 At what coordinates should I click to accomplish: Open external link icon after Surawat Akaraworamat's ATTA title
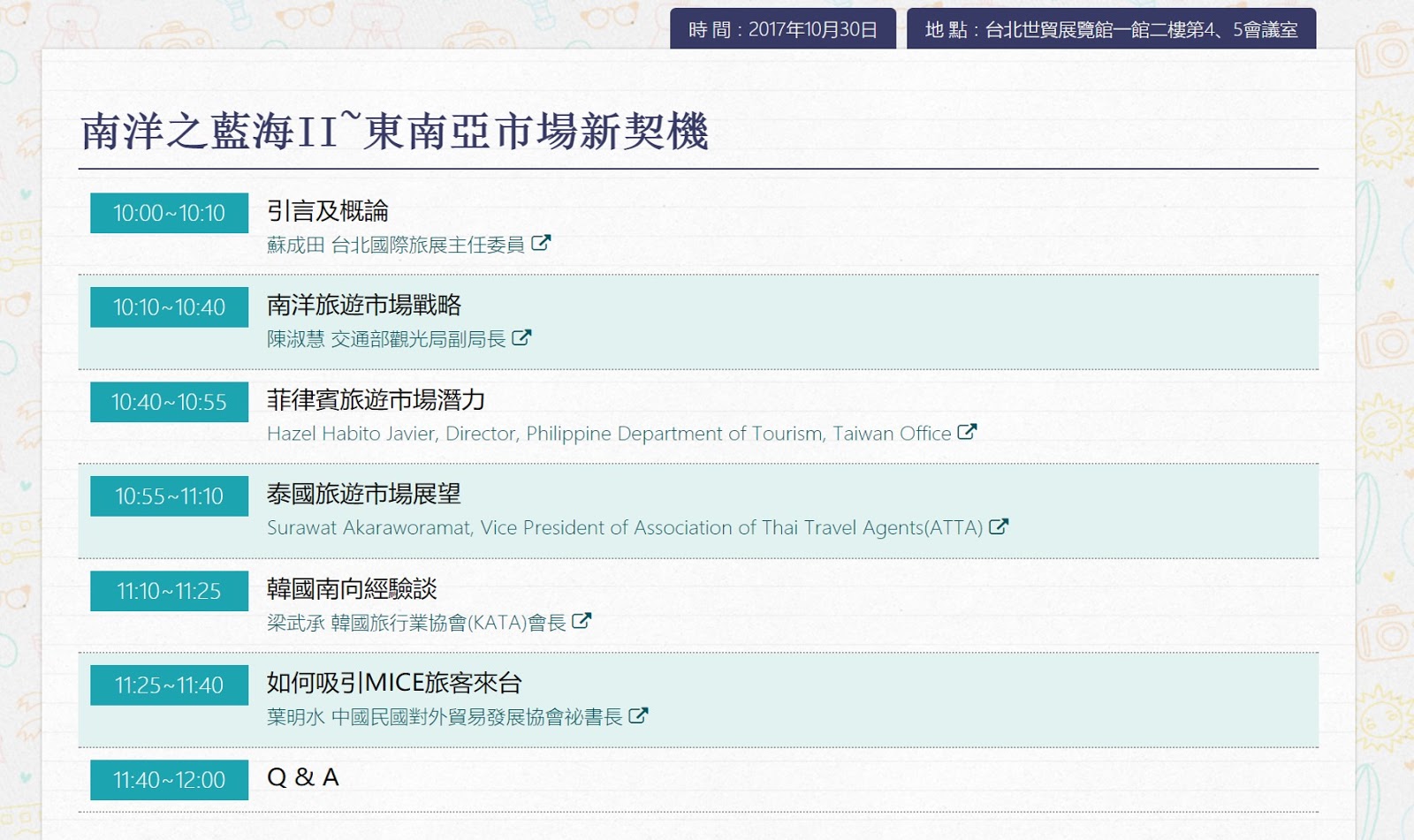999,526
